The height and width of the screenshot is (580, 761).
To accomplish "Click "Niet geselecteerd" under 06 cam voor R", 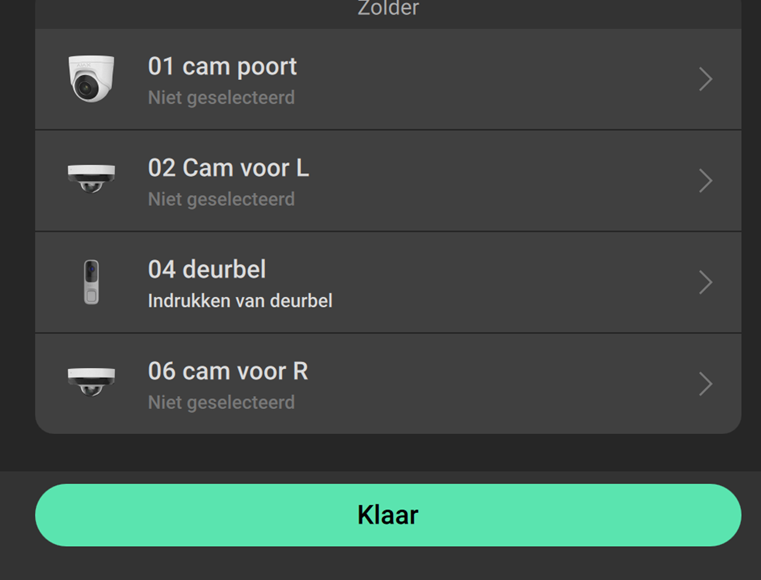I will (221, 402).
